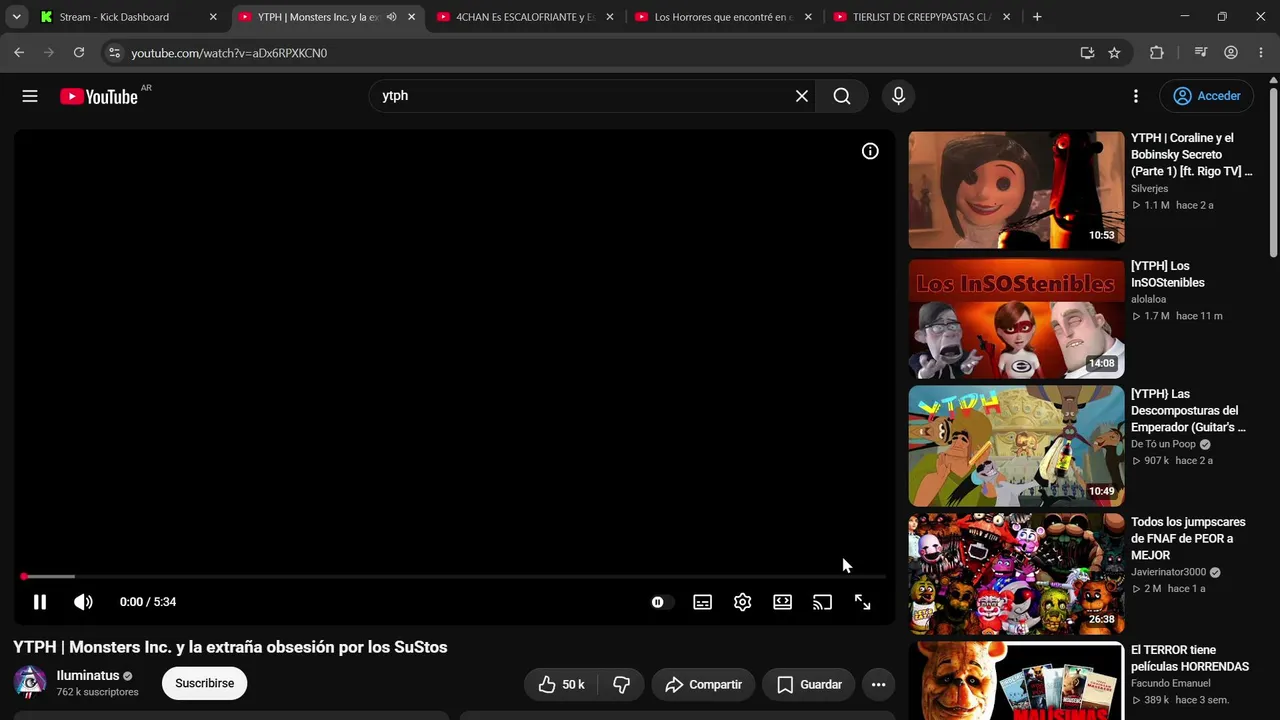Close the TIERLIST DE CREEPYPASTAS tab
The height and width of the screenshot is (720, 1280).
point(1006,17)
